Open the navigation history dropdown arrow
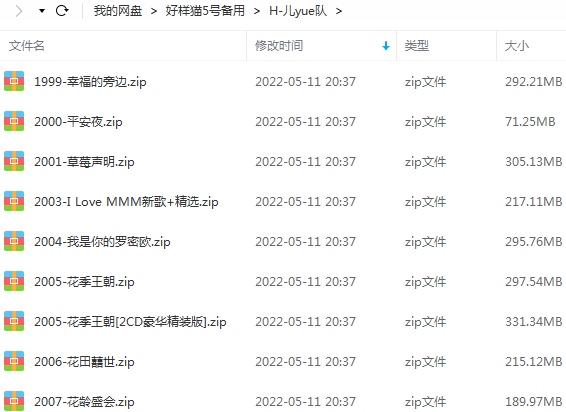Screen dimensions: 566x412 click(x=42, y=11)
